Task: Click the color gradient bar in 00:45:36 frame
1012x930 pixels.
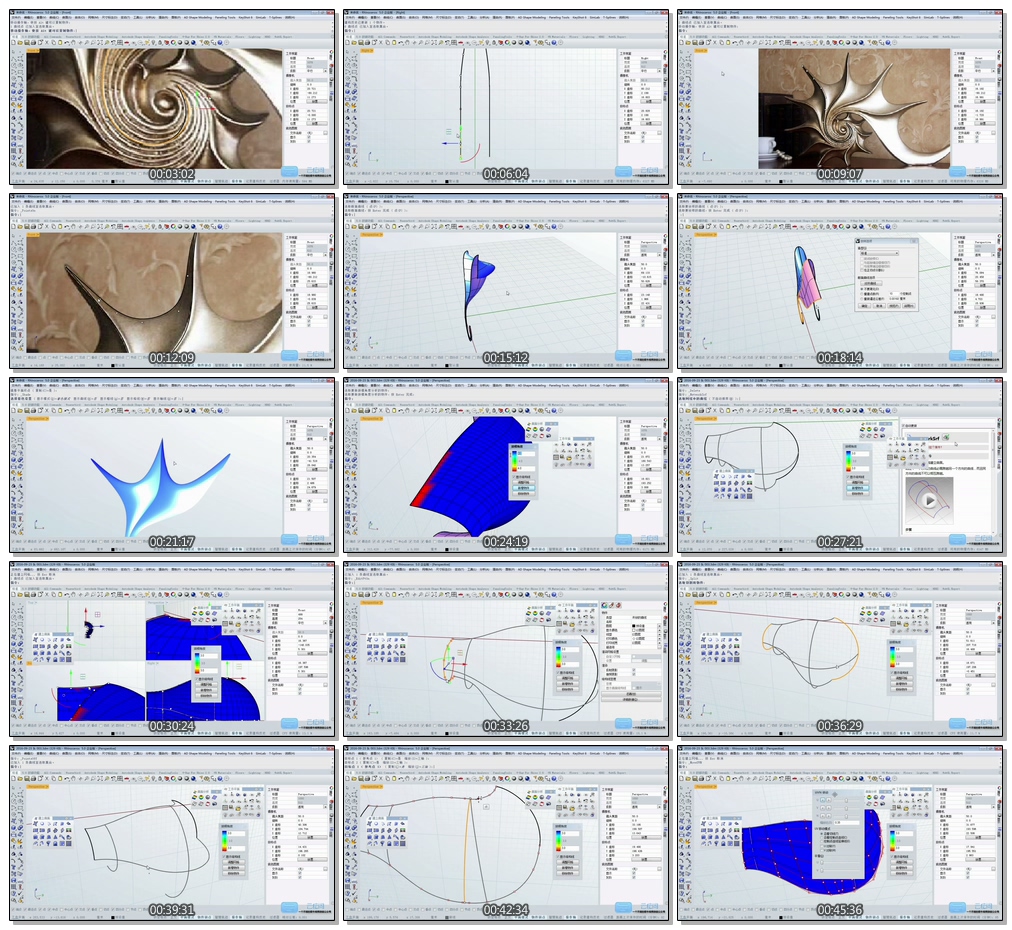Action: [892, 840]
